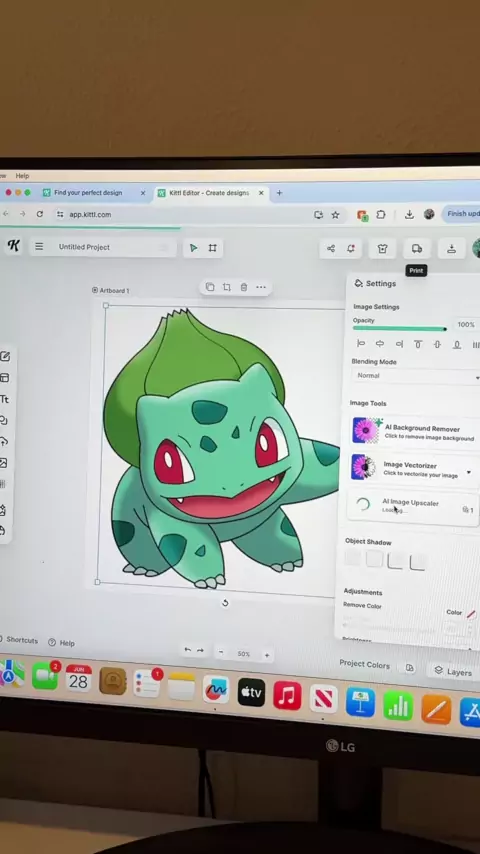Zoom out with the minus button
This screenshot has width=480, height=854.
click(221, 652)
